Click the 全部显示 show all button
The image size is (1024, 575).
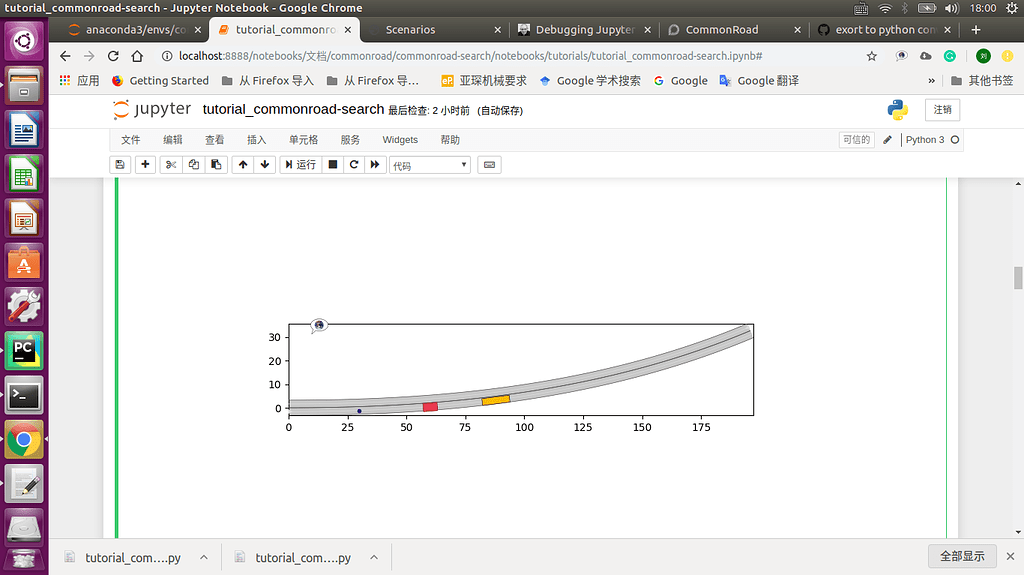point(962,556)
